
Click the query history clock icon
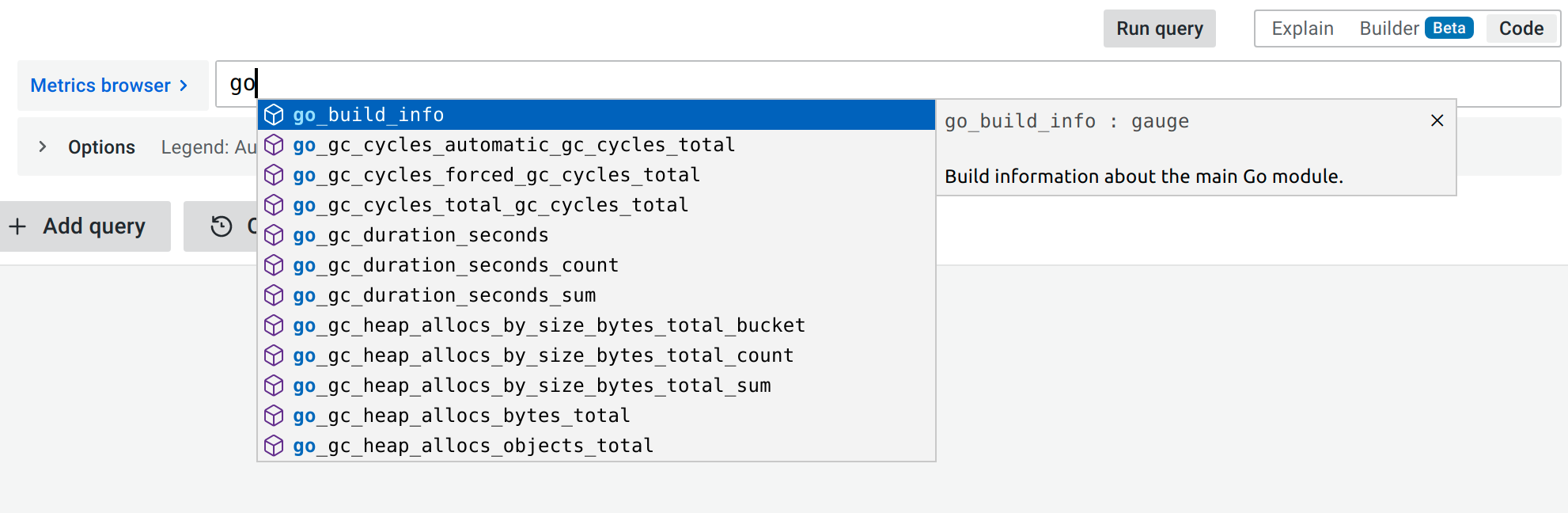[x=222, y=226]
